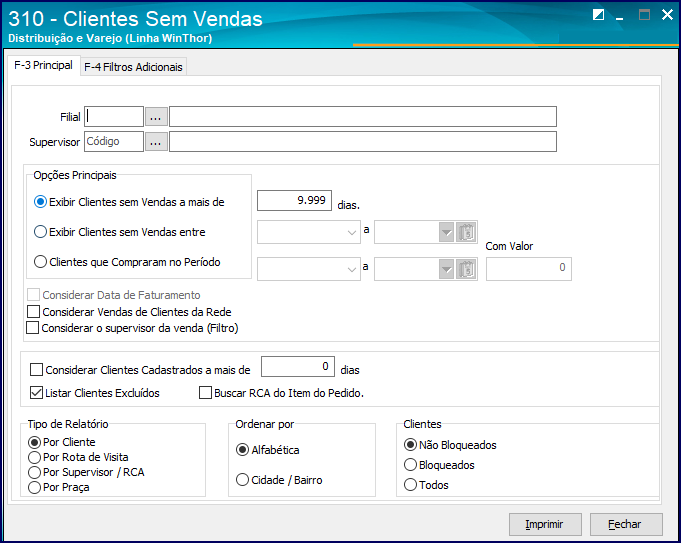This screenshot has height=543, width=681.
Task: Open end date dropdown arrow for 'sem Vendas entre'
Action: 446,232
